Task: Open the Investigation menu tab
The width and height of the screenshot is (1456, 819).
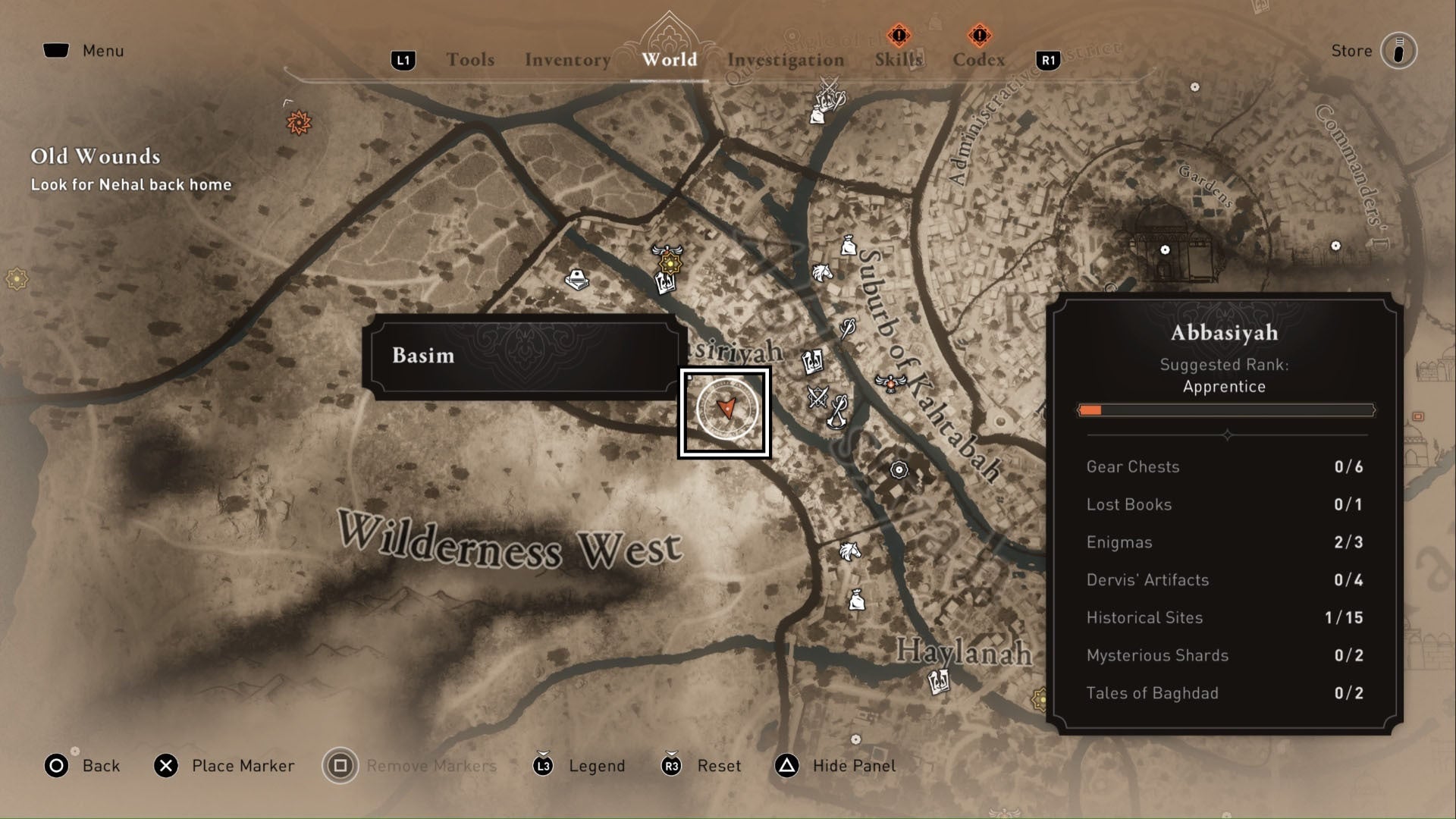Action: pyautogui.click(x=786, y=58)
